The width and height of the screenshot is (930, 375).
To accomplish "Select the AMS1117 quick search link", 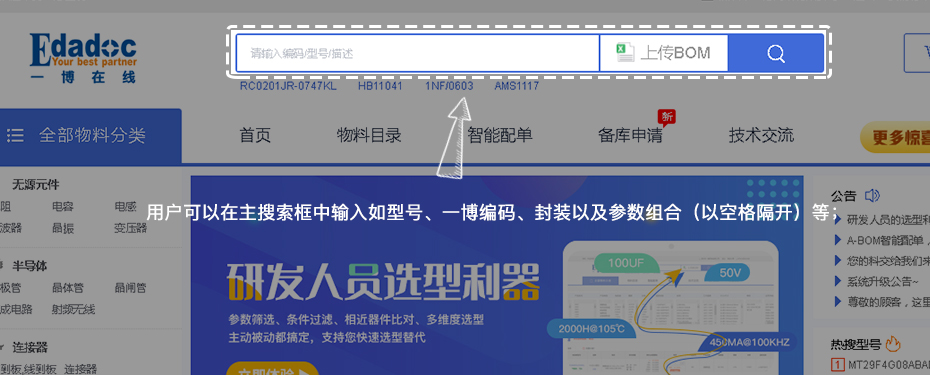I will pos(517,86).
